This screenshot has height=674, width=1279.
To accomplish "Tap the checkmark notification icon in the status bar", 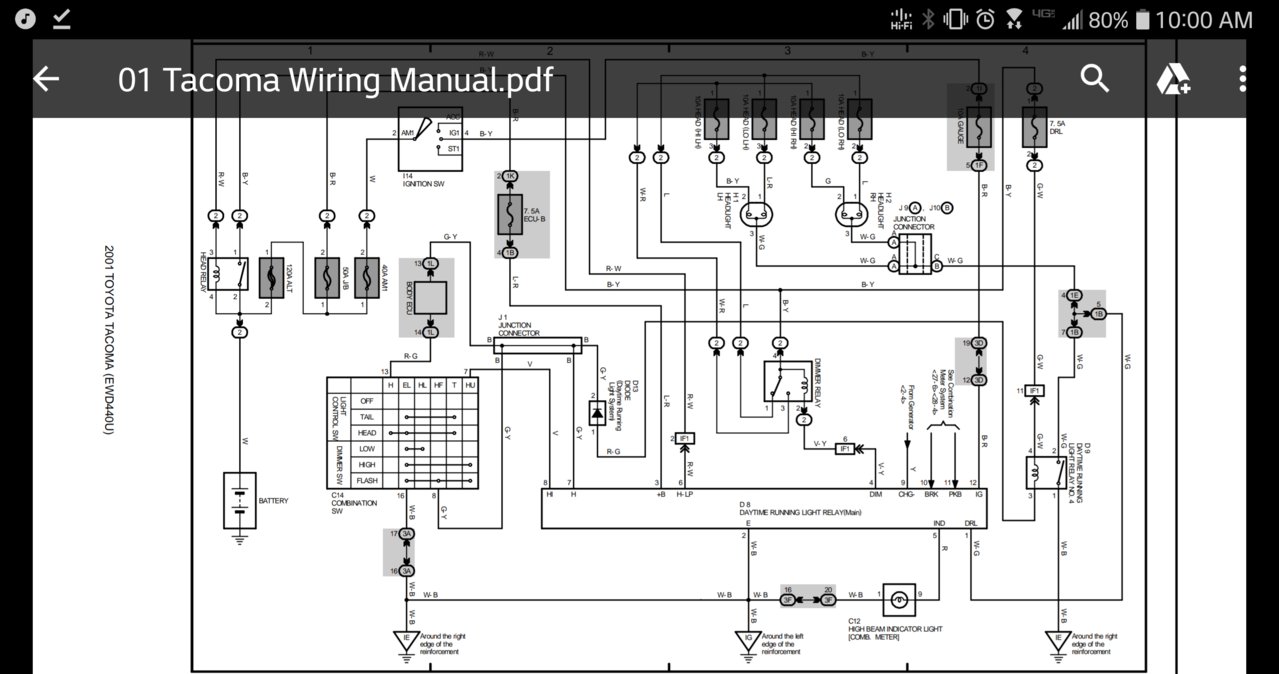I will [x=61, y=19].
